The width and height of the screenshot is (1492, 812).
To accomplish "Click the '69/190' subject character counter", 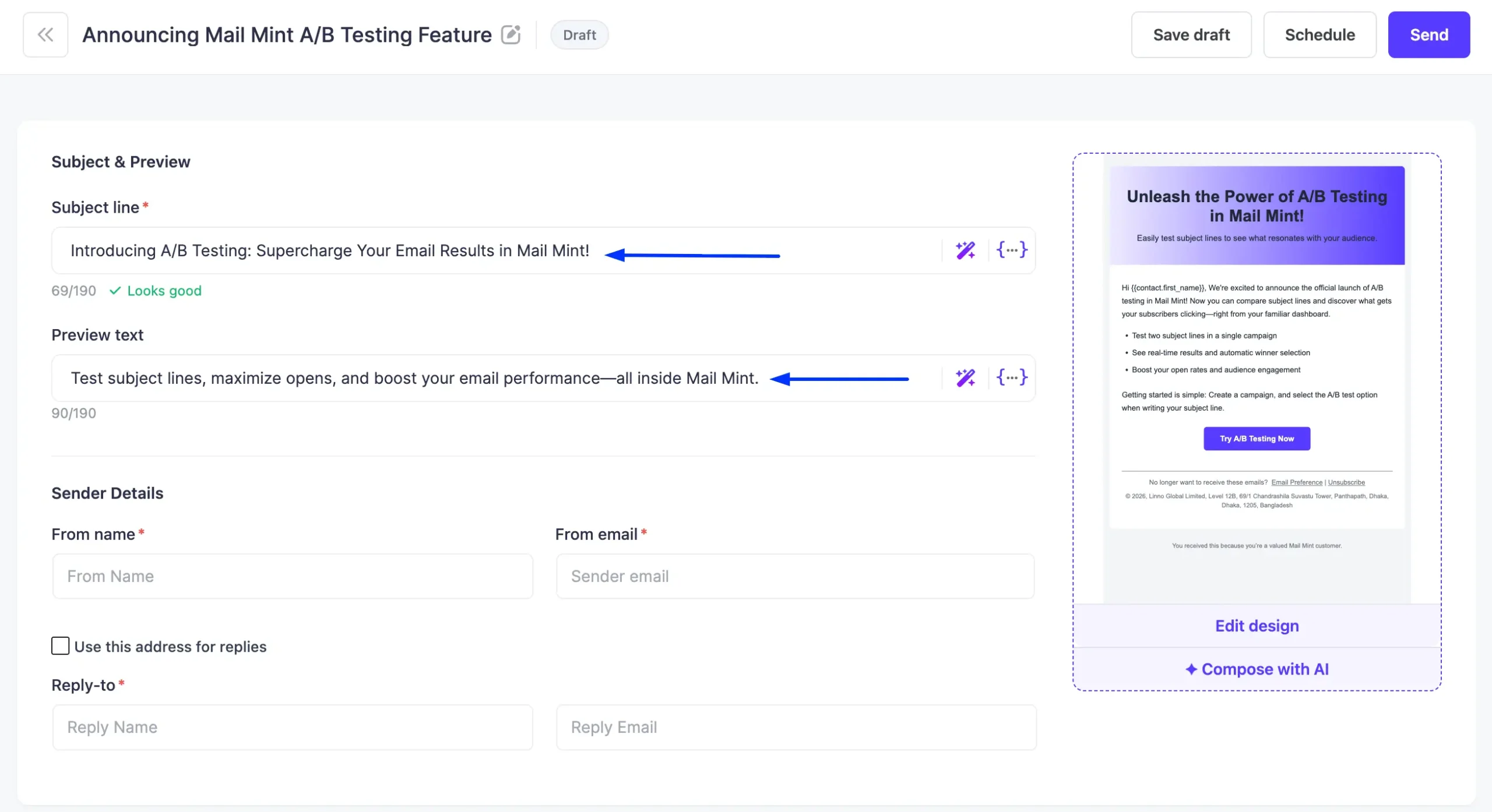I will [73, 291].
